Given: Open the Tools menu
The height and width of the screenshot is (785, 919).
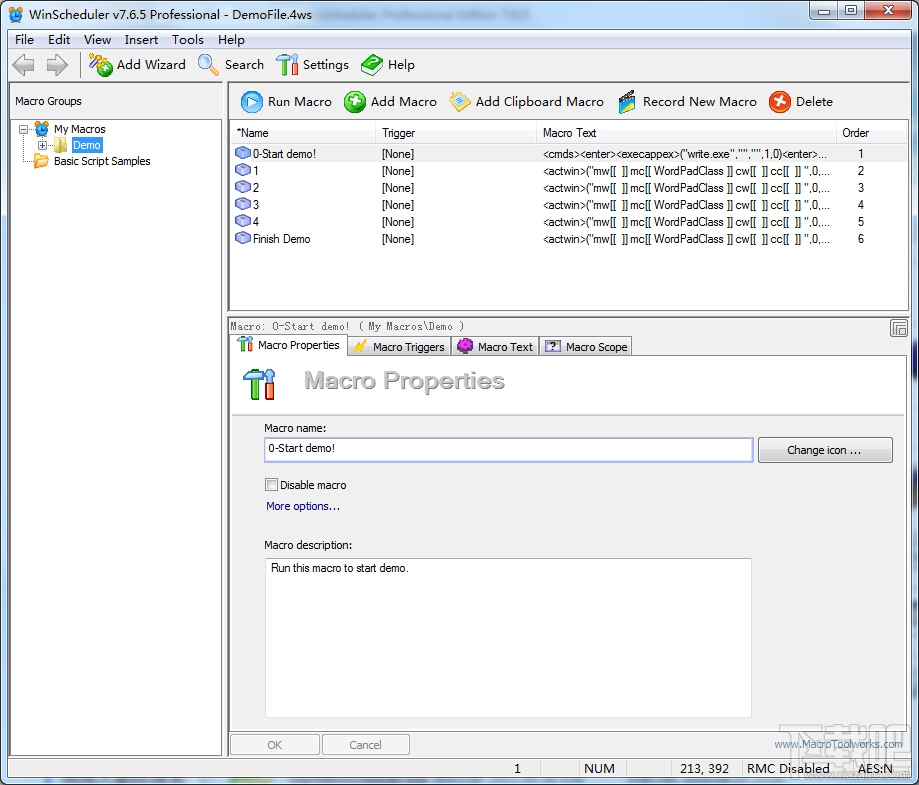Looking at the screenshot, I should (x=188, y=39).
